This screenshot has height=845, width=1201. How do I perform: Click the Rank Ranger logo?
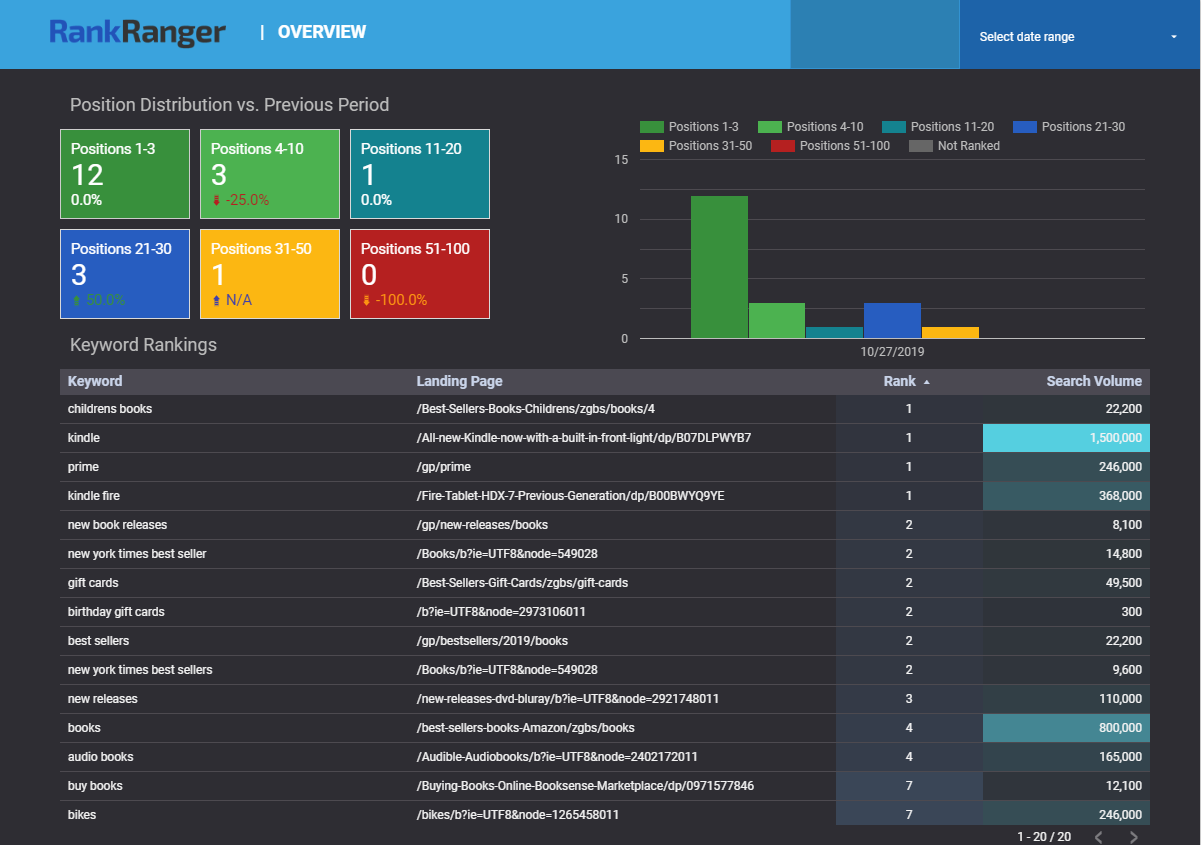click(137, 33)
